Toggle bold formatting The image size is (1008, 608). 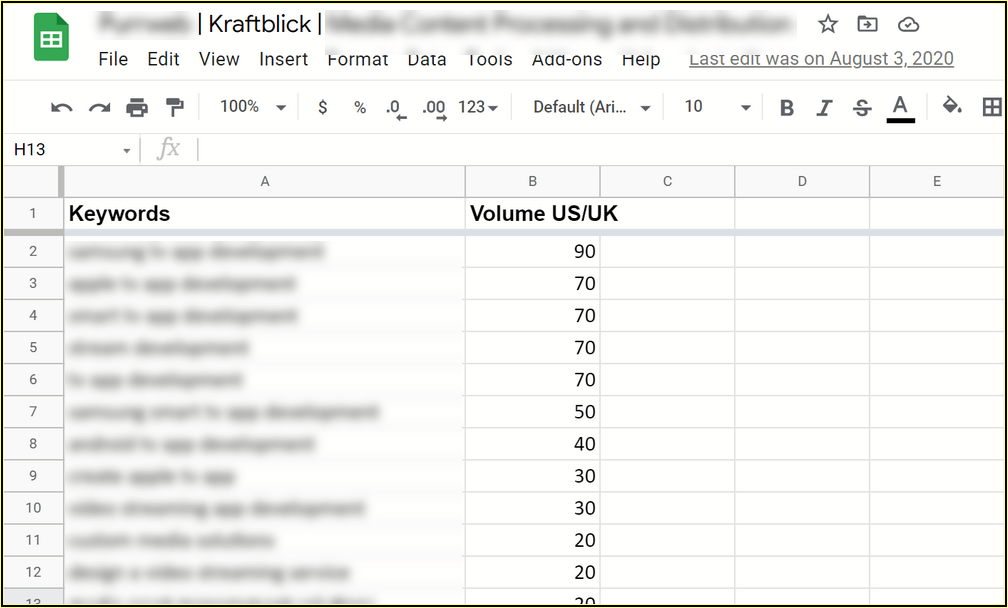787,107
